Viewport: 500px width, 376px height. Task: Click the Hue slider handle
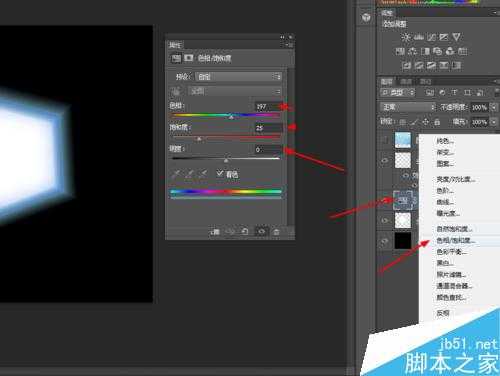[x=231, y=117]
